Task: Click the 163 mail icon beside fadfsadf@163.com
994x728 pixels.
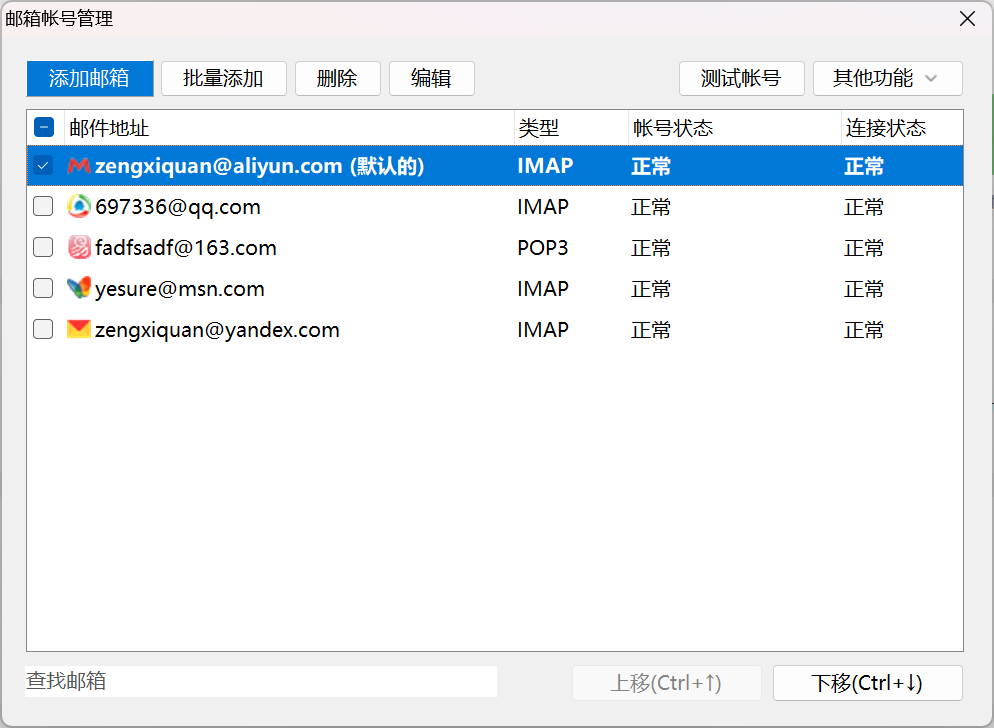Action: [x=79, y=247]
